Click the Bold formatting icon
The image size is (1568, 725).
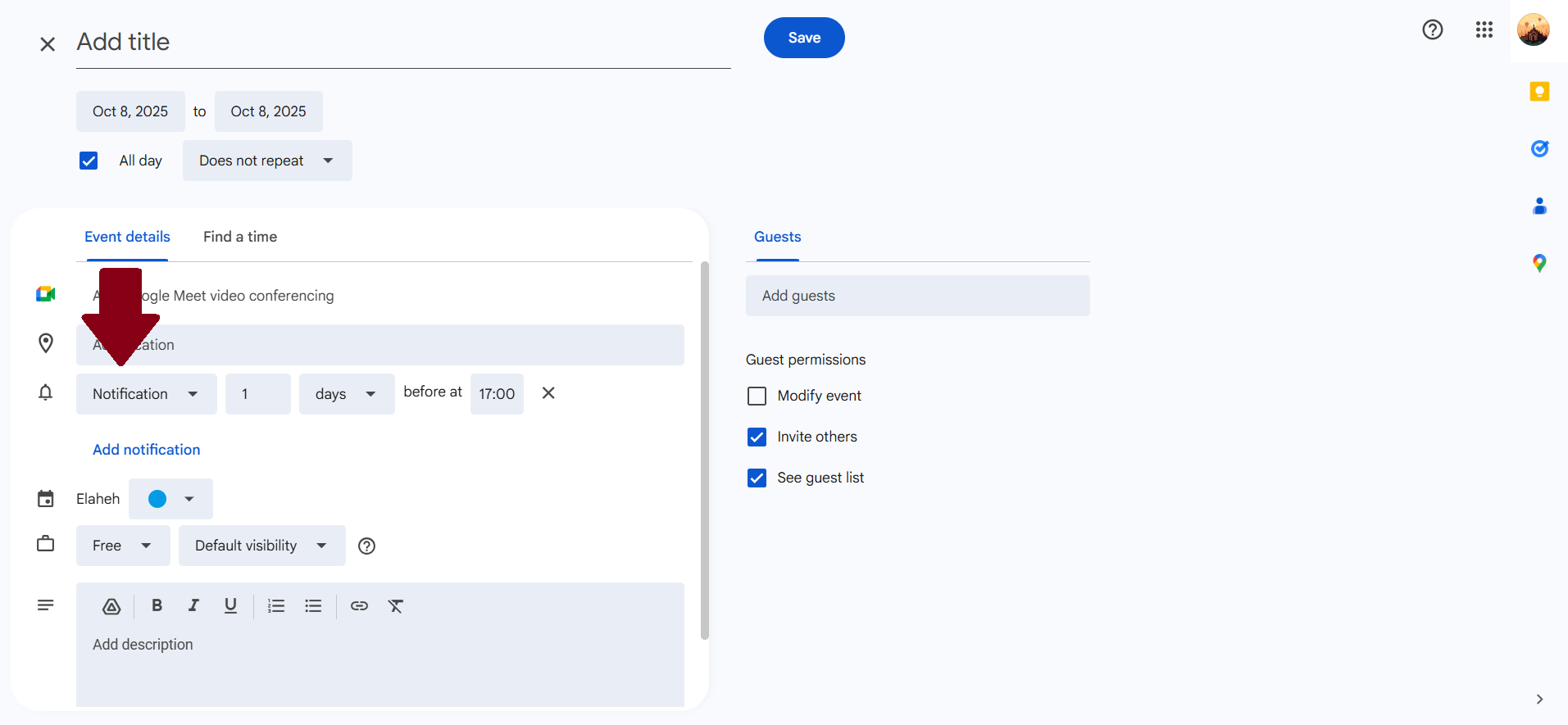(157, 605)
